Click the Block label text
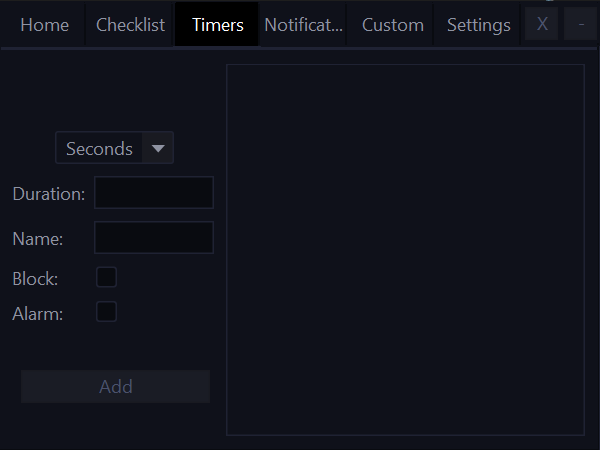Screen dimensions: 600x450 [x=35, y=279]
